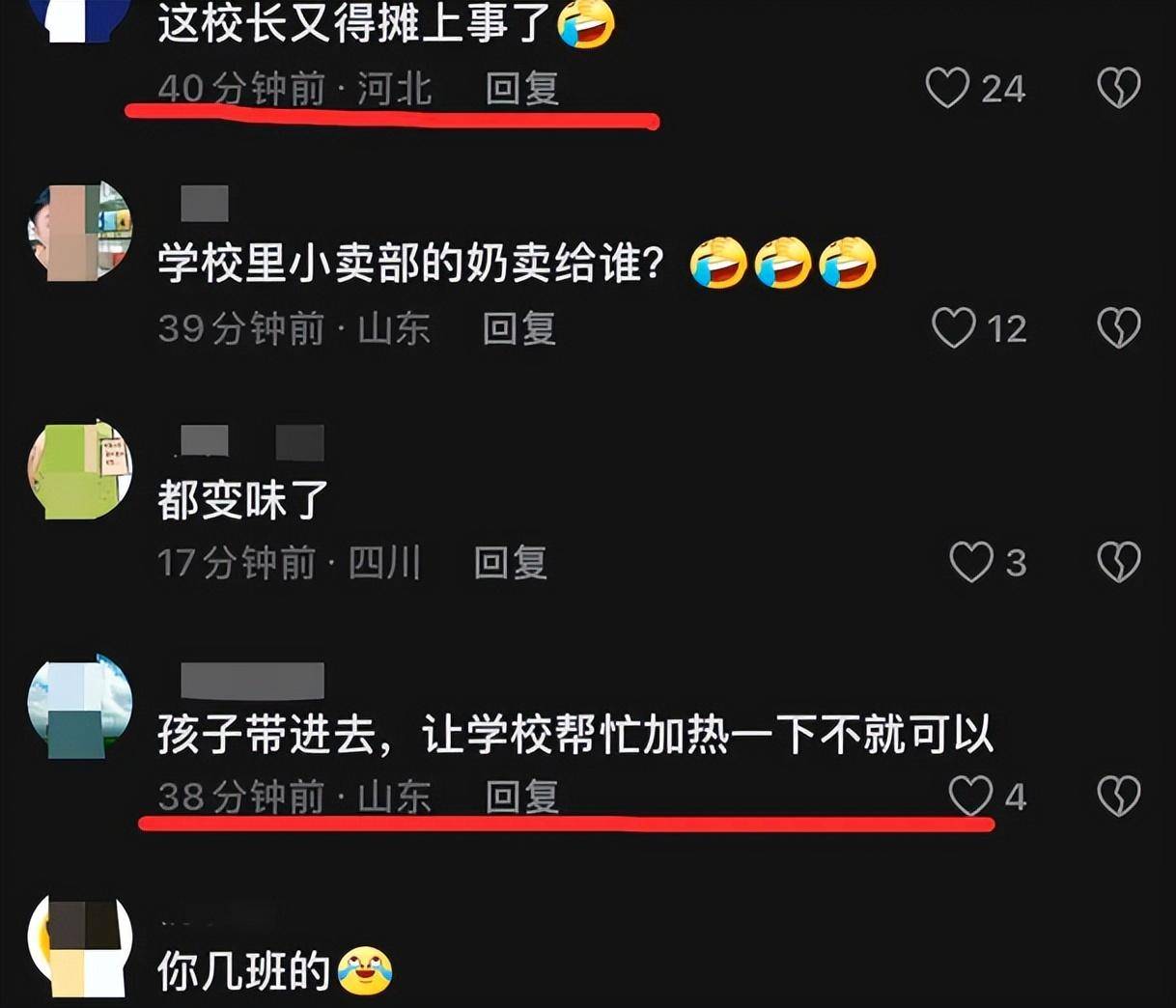The width and height of the screenshot is (1176, 1008).
Task: Open avatar of the 你几班的 commenter
Action: 79,946
